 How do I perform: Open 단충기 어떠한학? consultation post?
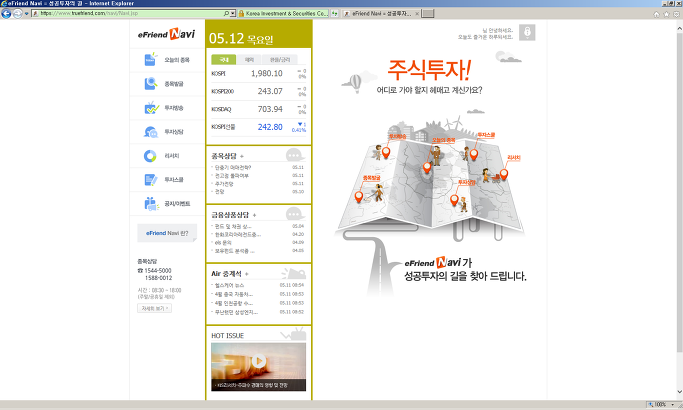click(x=233, y=167)
